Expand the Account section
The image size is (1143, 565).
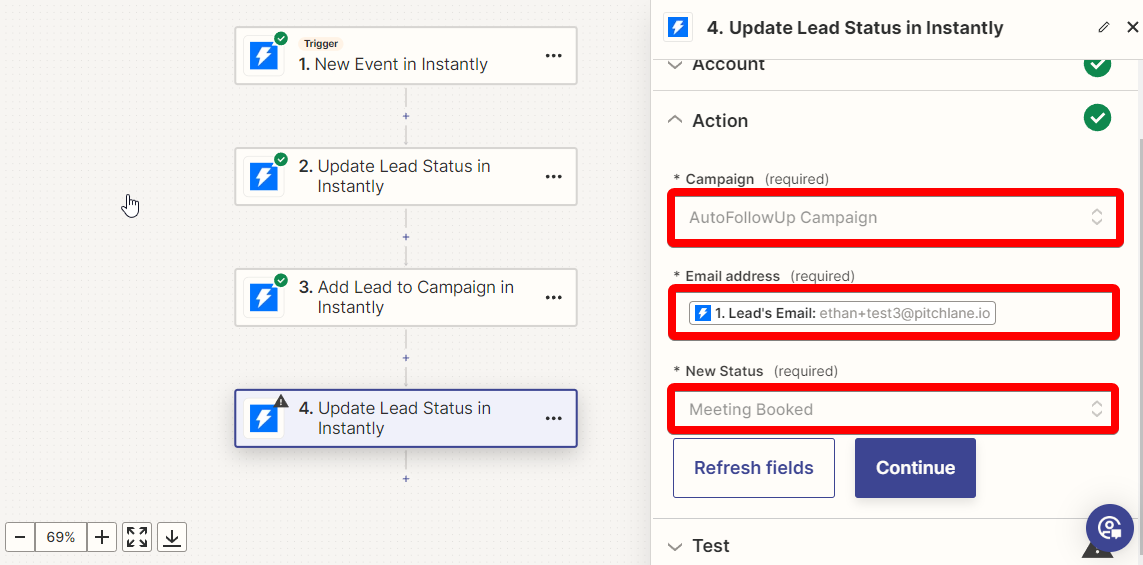point(676,65)
